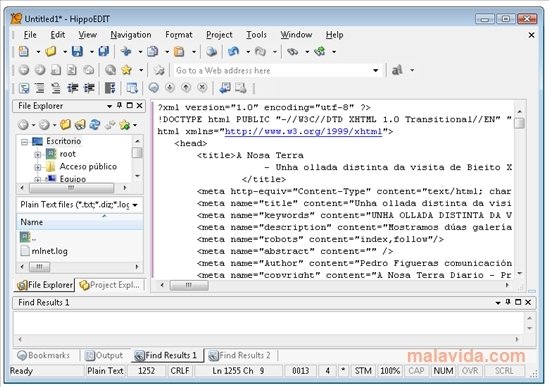Click the Paste clipboard icon
Viewport: 549px width, 387px height.
[x=179, y=51]
